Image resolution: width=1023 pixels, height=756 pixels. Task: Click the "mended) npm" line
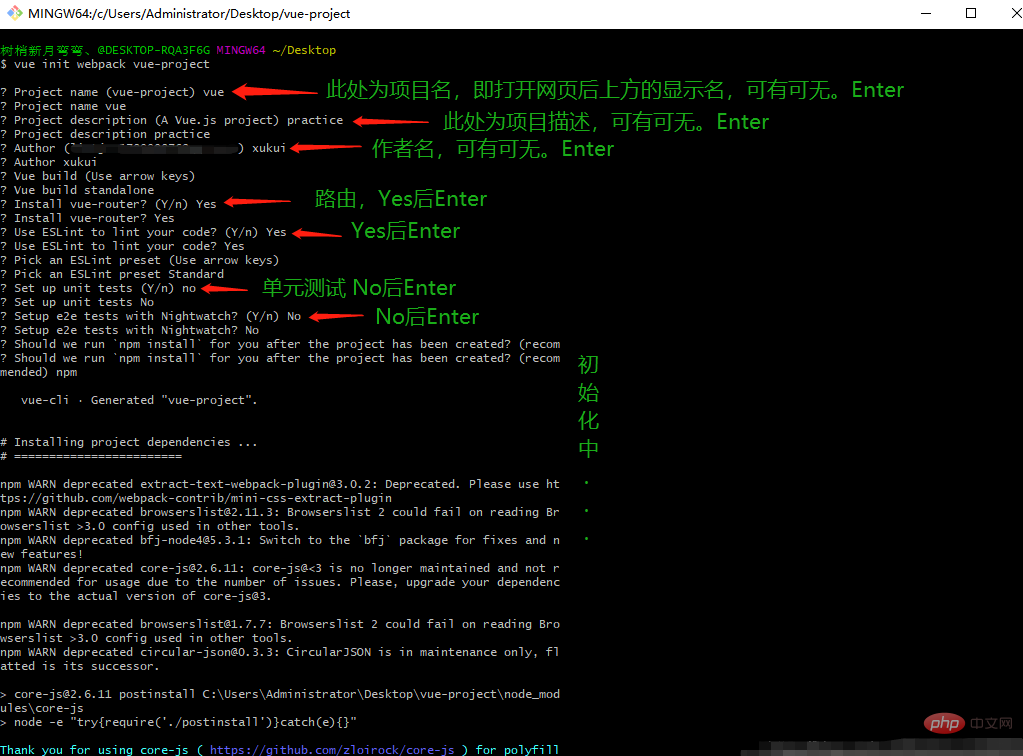[x=38, y=372]
